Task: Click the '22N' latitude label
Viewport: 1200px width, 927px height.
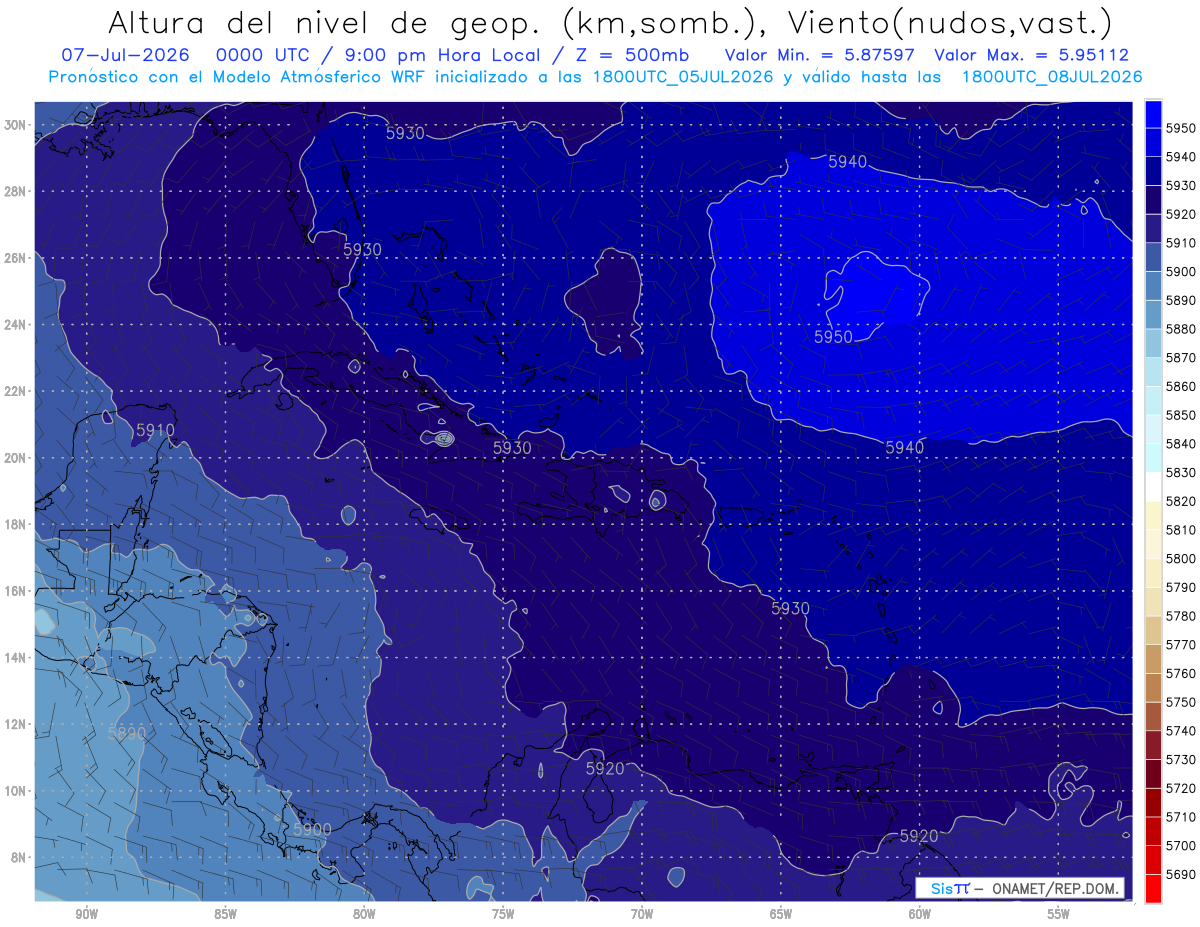Action: pos(16,391)
